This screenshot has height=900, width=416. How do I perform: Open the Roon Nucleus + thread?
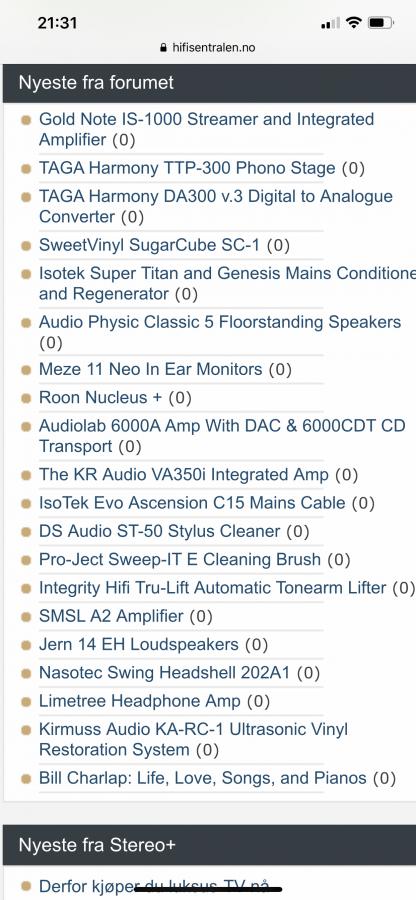pyautogui.click(x=100, y=397)
